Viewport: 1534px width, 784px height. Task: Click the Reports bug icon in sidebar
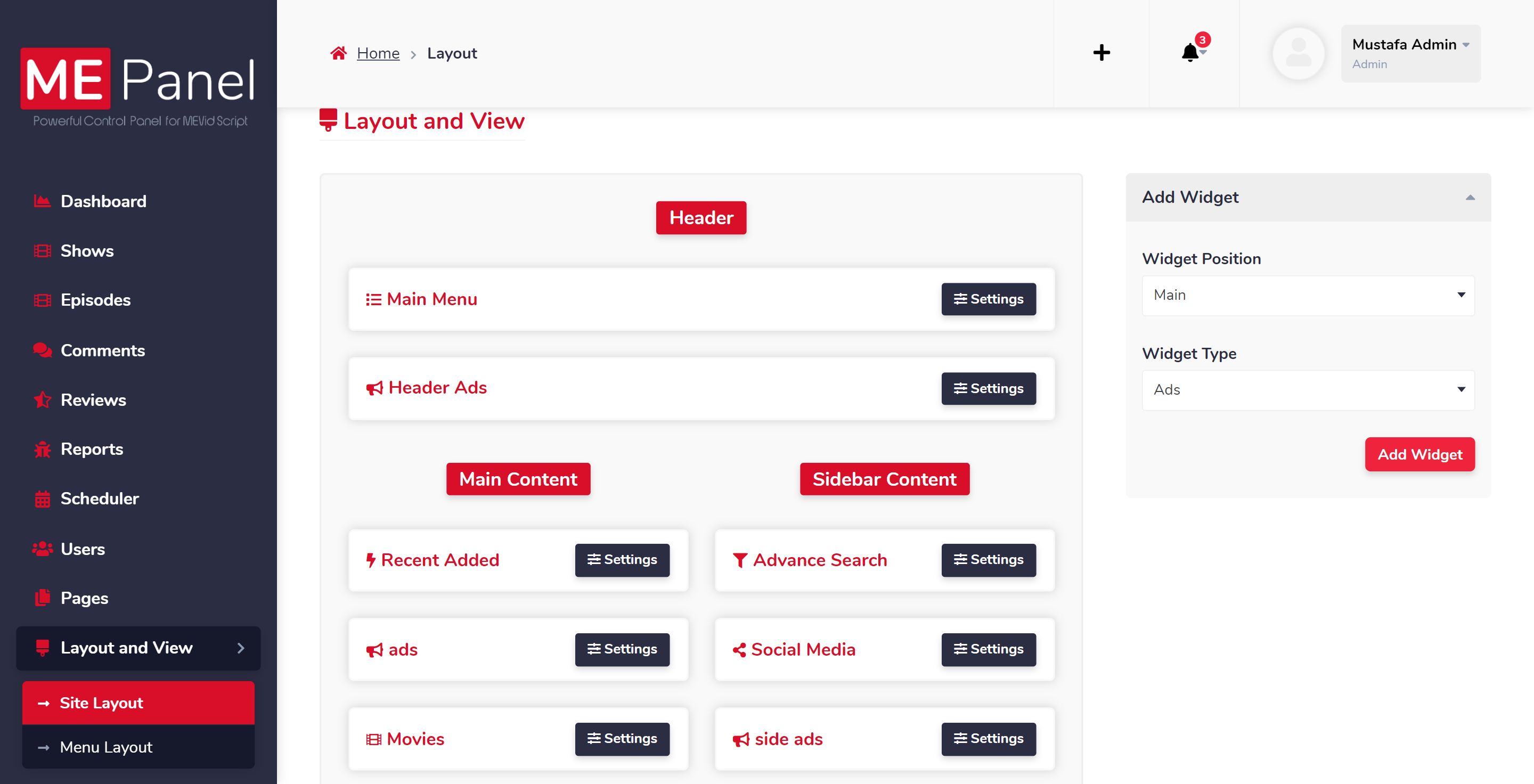pyautogui.click(x=42, y=450)
